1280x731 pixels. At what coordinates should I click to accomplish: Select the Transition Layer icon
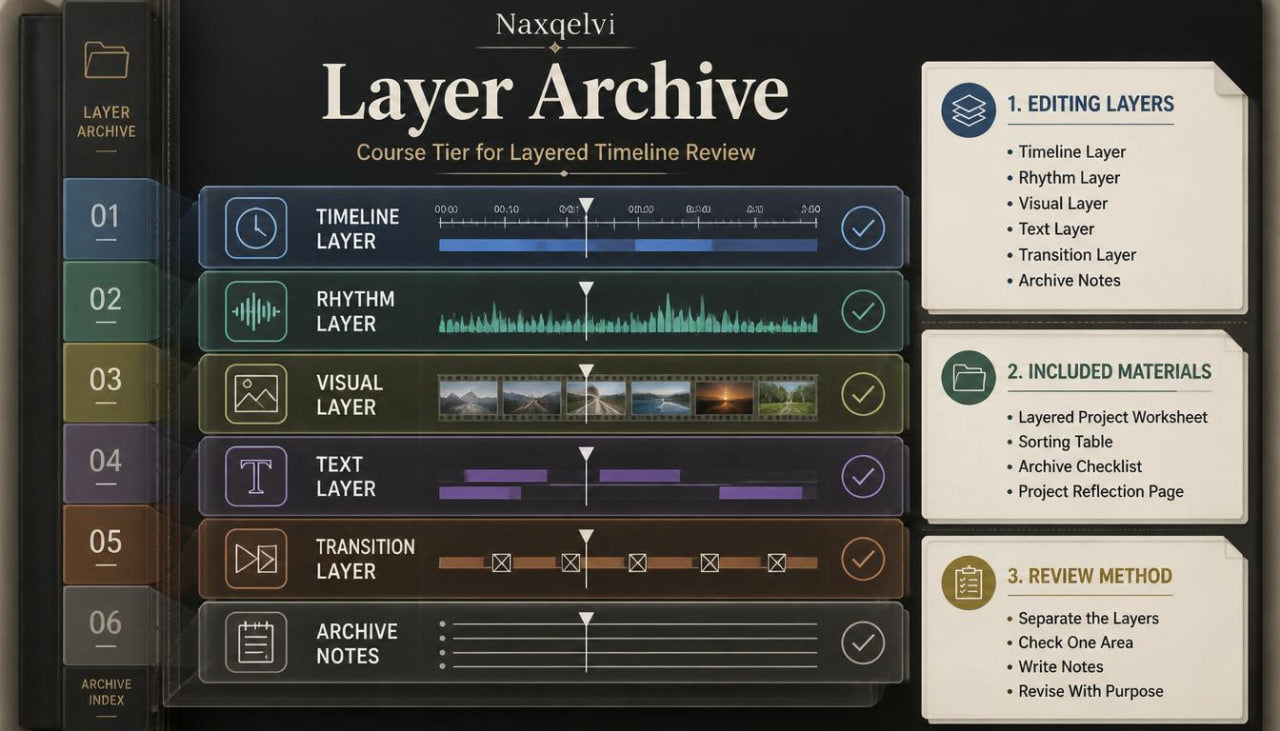point(256,559)
